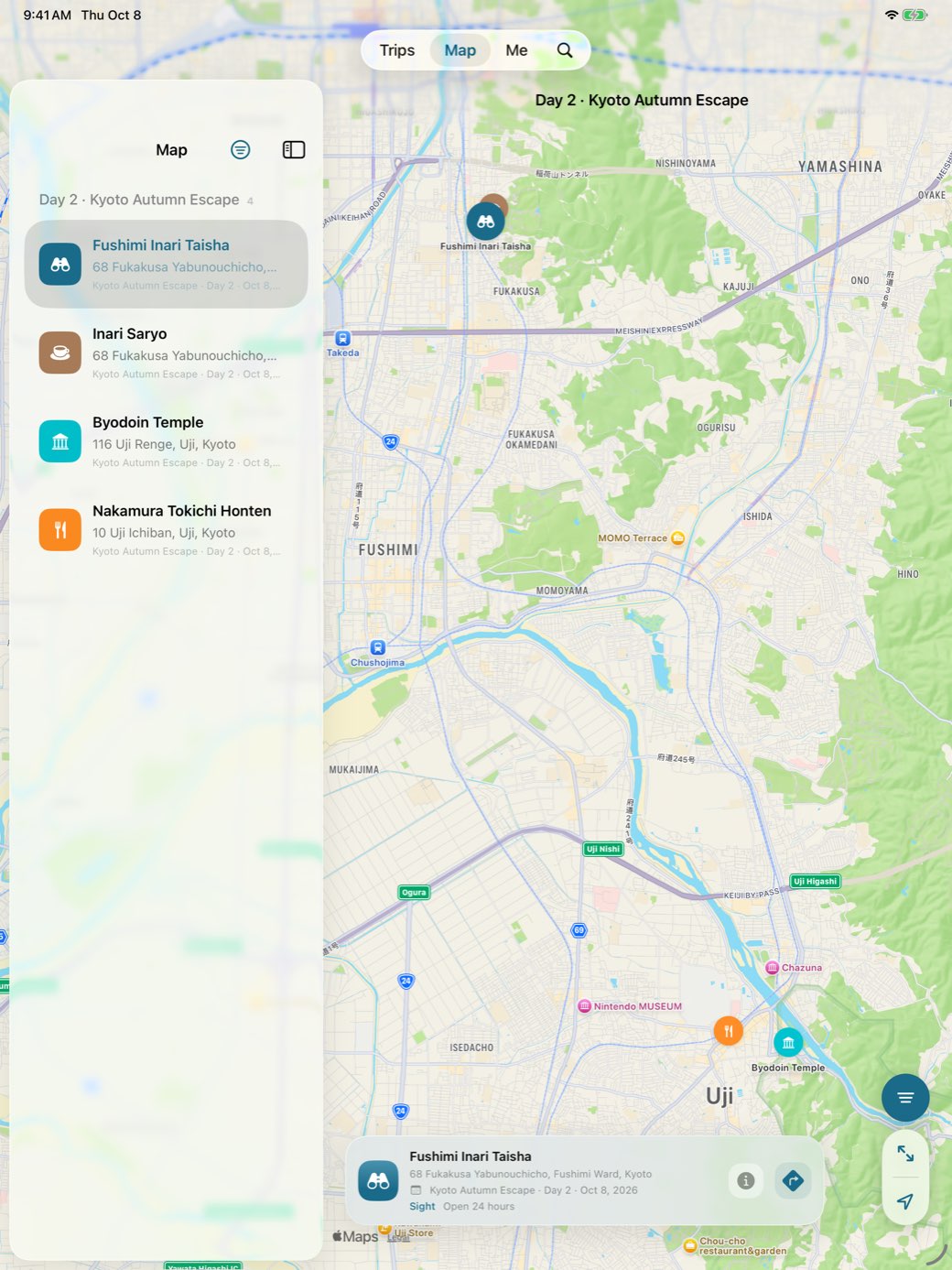Image resolution: width=952 pixels, height=1270 pixels.
Task: Open the round blue map filter button
Action: click(905, 1098)
